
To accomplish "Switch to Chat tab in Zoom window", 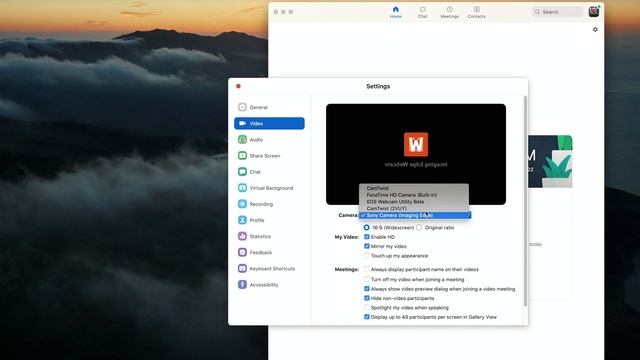I will tap(422, 12).
